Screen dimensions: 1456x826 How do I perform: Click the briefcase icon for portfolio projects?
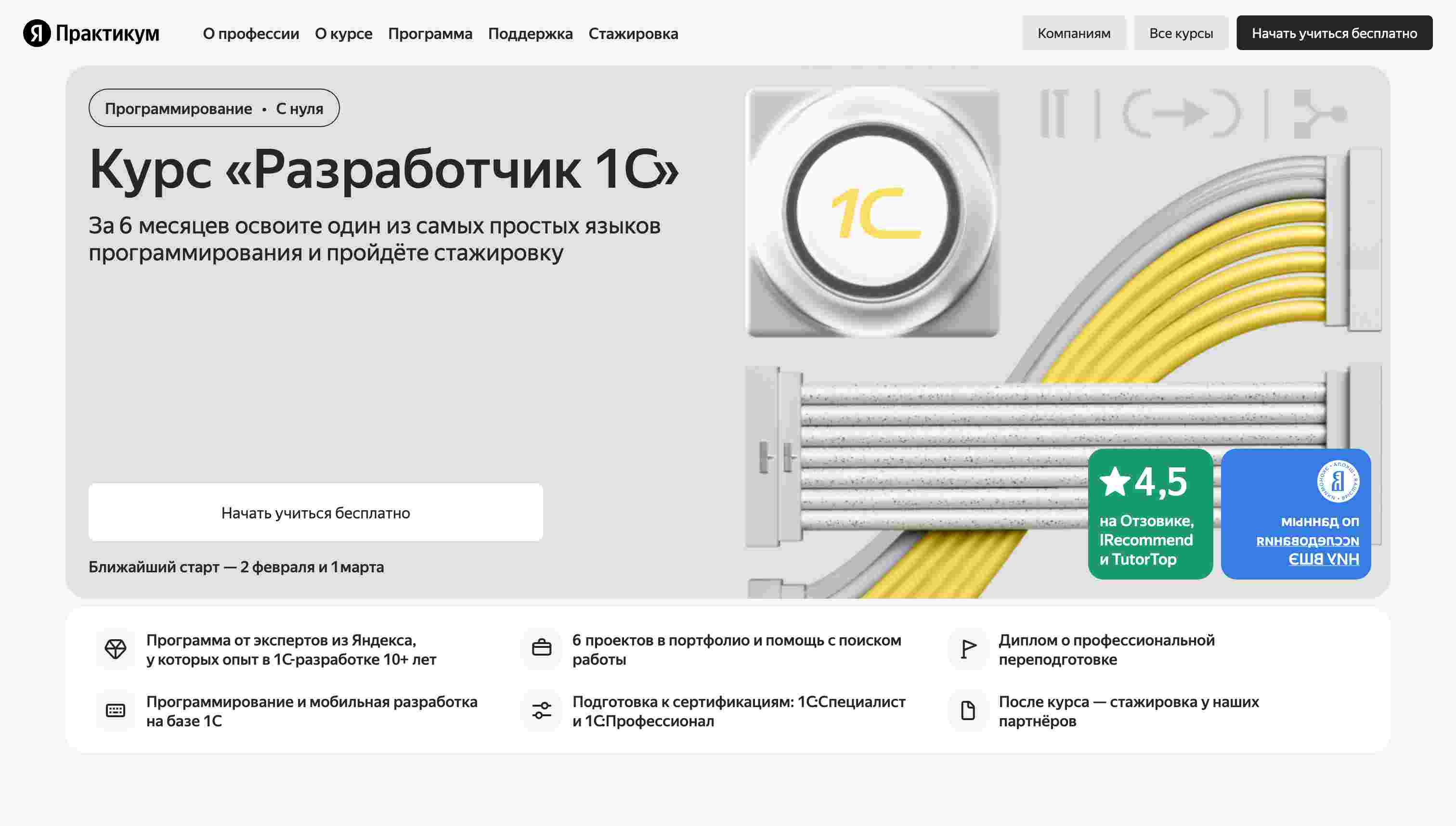click(541, 649)
